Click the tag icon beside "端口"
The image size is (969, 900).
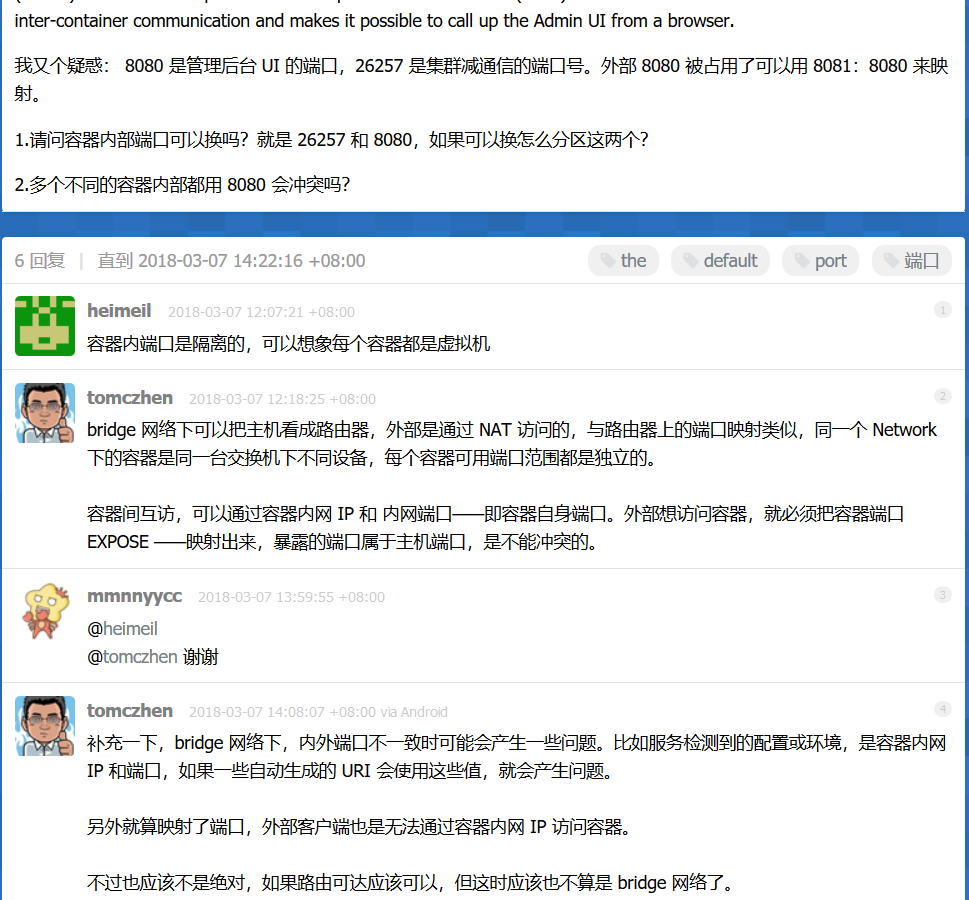pos(892,260)
